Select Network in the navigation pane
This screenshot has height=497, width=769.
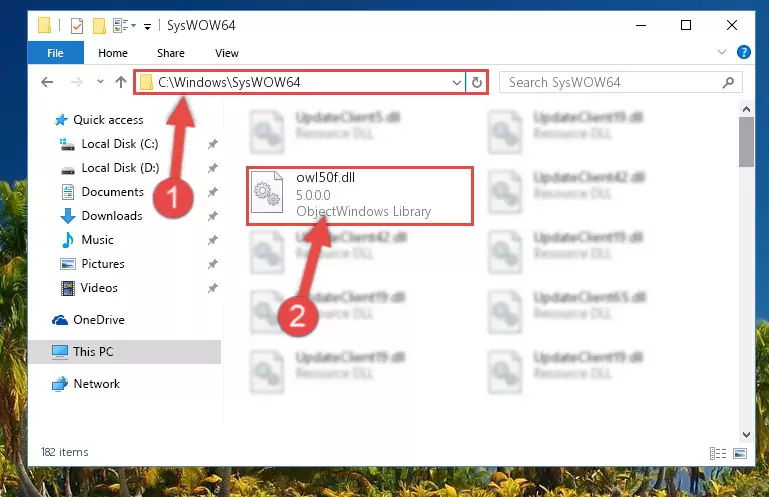tap(96, 384)
